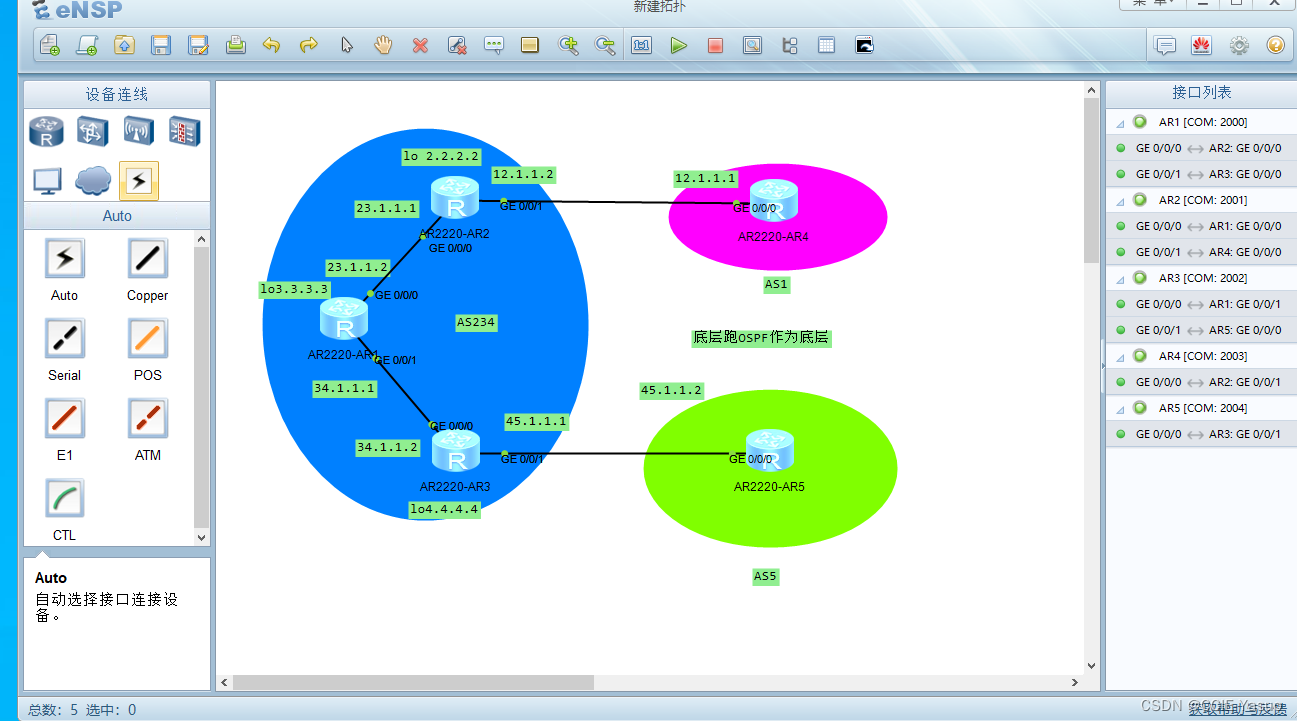Collapse AR1 [COM: 2000] interface group
Viewport: 1297px width, 721px height.
(1120, 123)
